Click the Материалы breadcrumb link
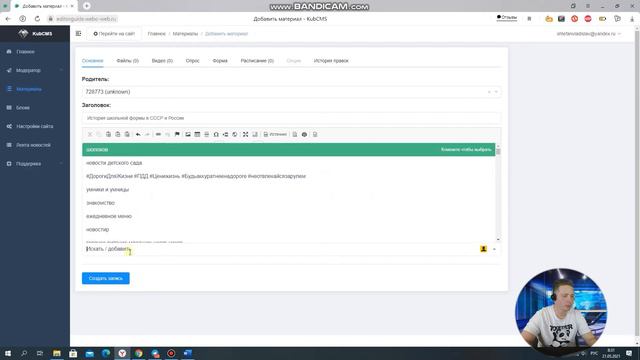 coord(185,33)
